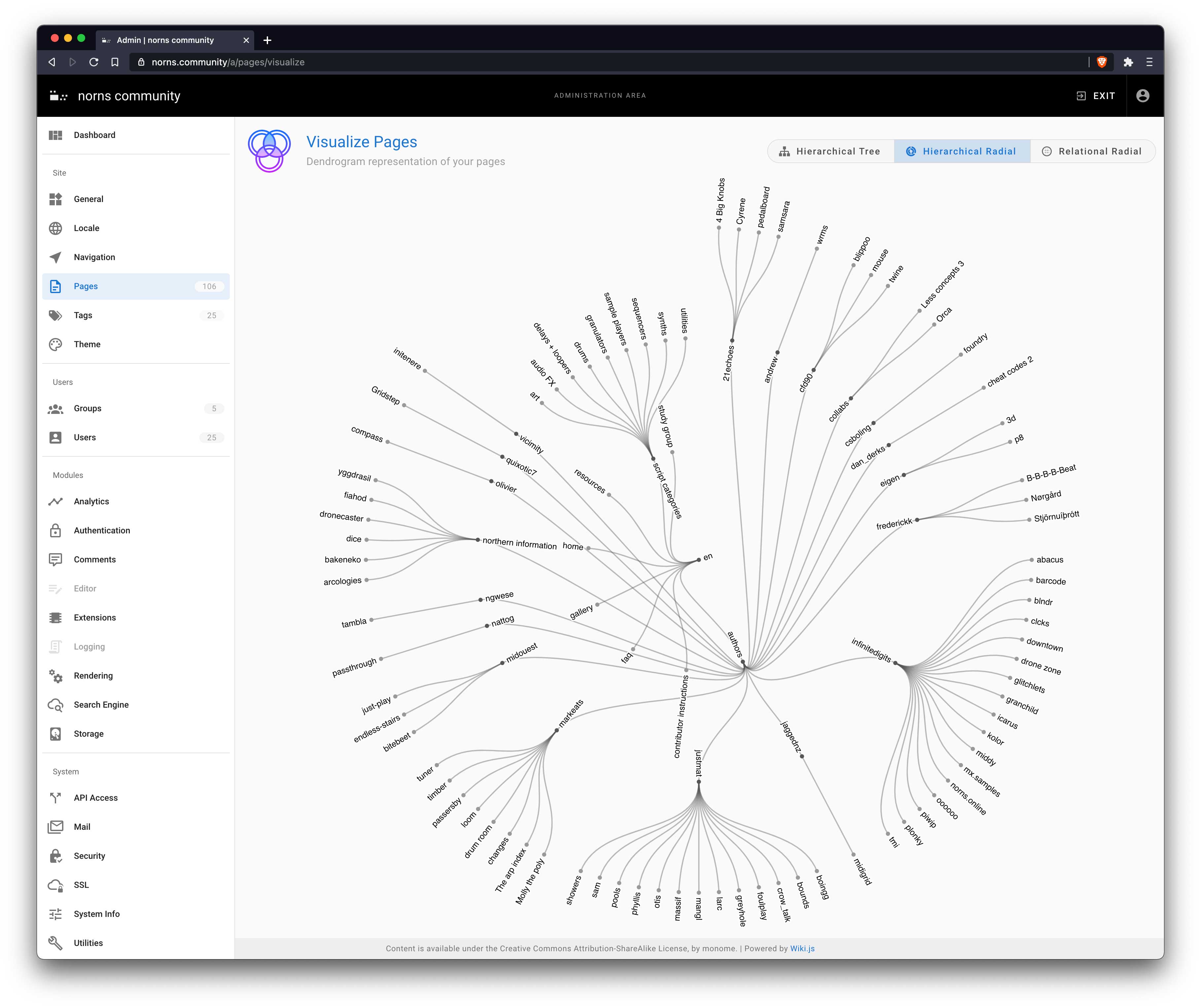Image resolution: width=1201 pixels, height=1008 pixels.
Task: Click the 'abacus' leaf label
Action: point(1050,560)
